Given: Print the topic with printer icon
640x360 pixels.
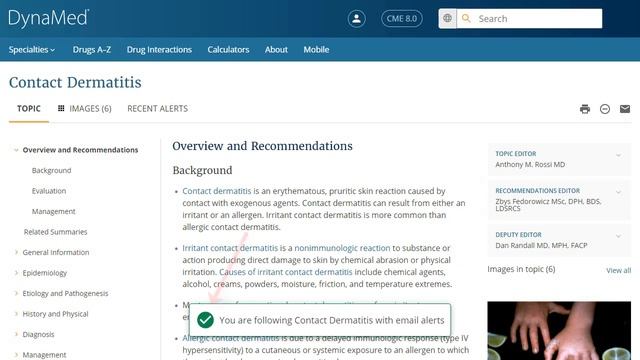Looking at the screenshot, I should coord(585,109).
